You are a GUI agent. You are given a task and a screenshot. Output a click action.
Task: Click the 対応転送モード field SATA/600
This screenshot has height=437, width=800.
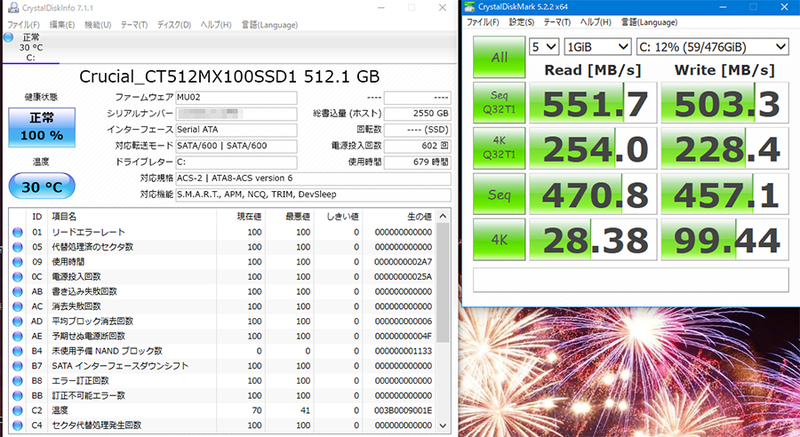pos(236,146)
